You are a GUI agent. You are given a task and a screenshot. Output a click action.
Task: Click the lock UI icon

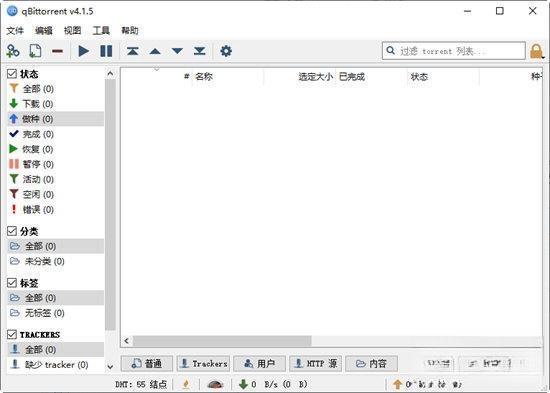pyautogui.click(x=536, y=51)
